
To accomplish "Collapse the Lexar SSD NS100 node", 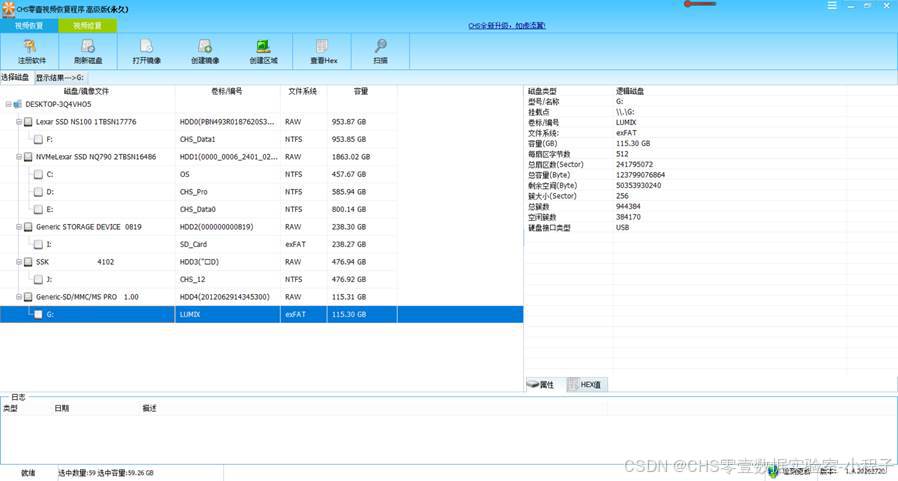I will 19,122.
